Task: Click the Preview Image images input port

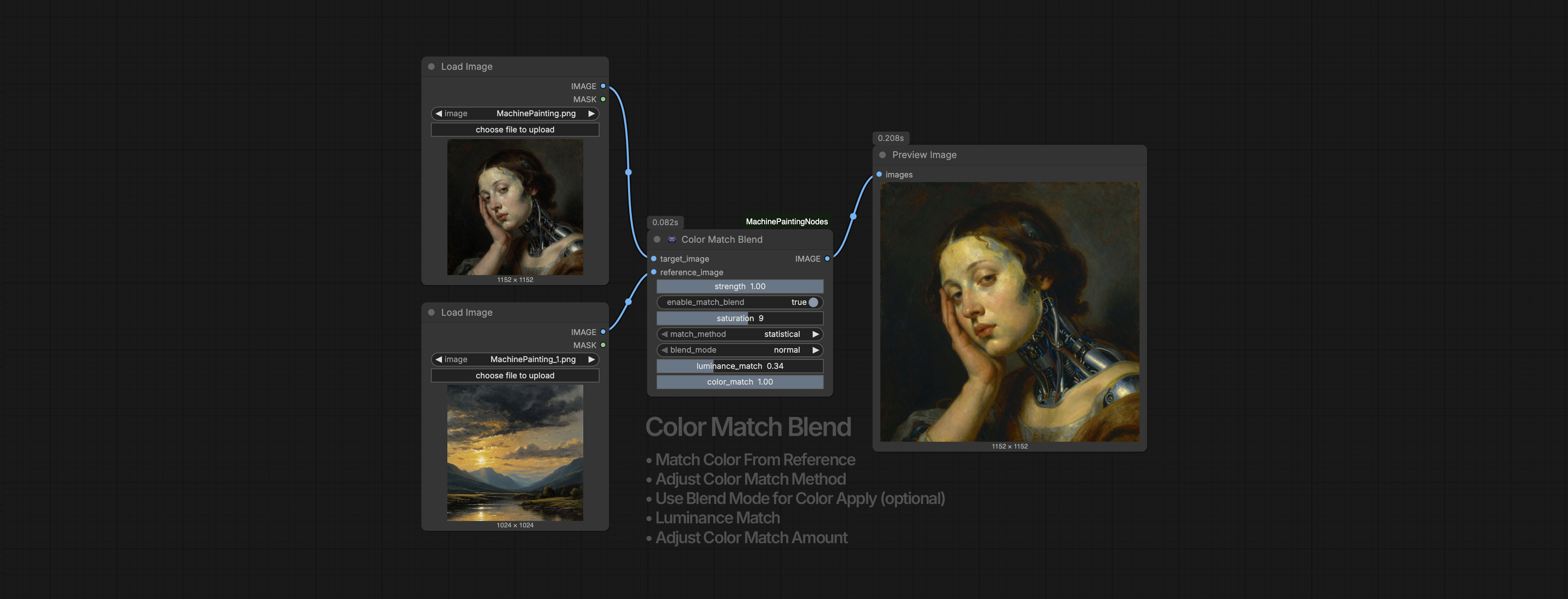Action: [x=879, y=174]
